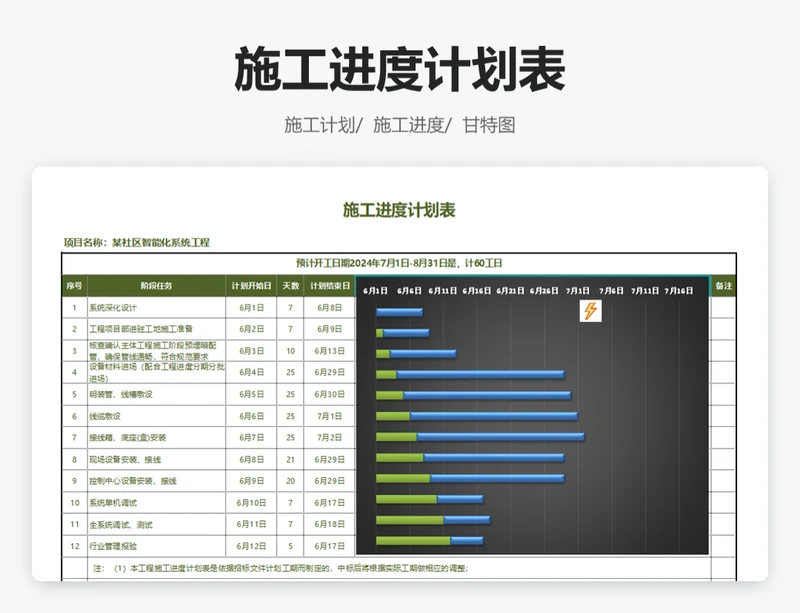Click the 天数 column header
The height and width of the screenshot is (613, 800).
point(290,286)
